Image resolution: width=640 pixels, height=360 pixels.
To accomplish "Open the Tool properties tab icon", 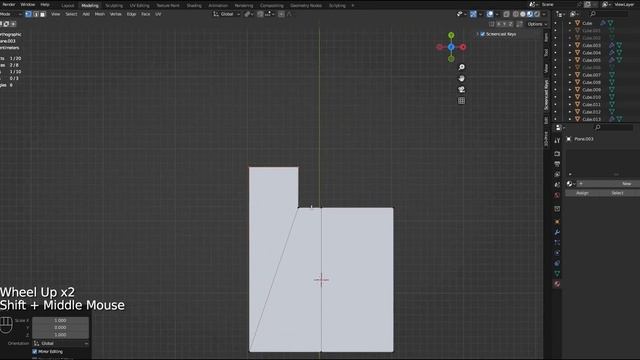I will (x=557, y=140).
